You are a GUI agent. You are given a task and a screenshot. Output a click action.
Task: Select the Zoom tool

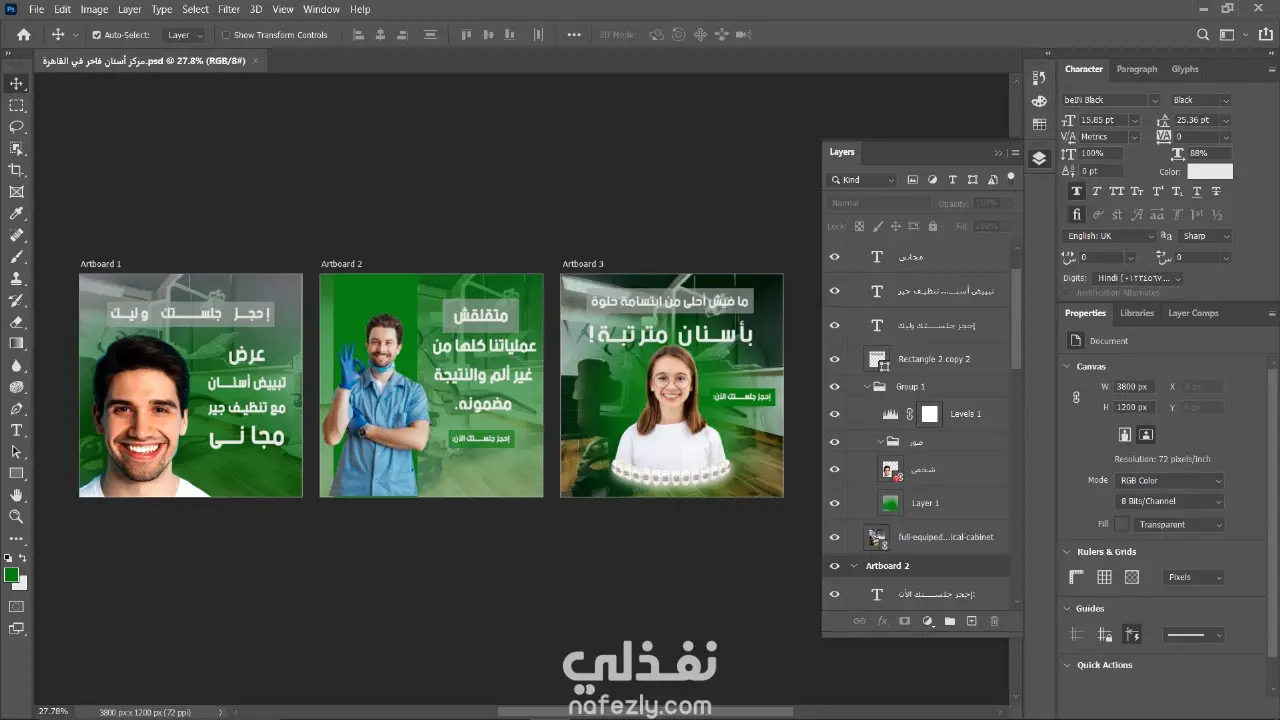(x=16, y=517)
